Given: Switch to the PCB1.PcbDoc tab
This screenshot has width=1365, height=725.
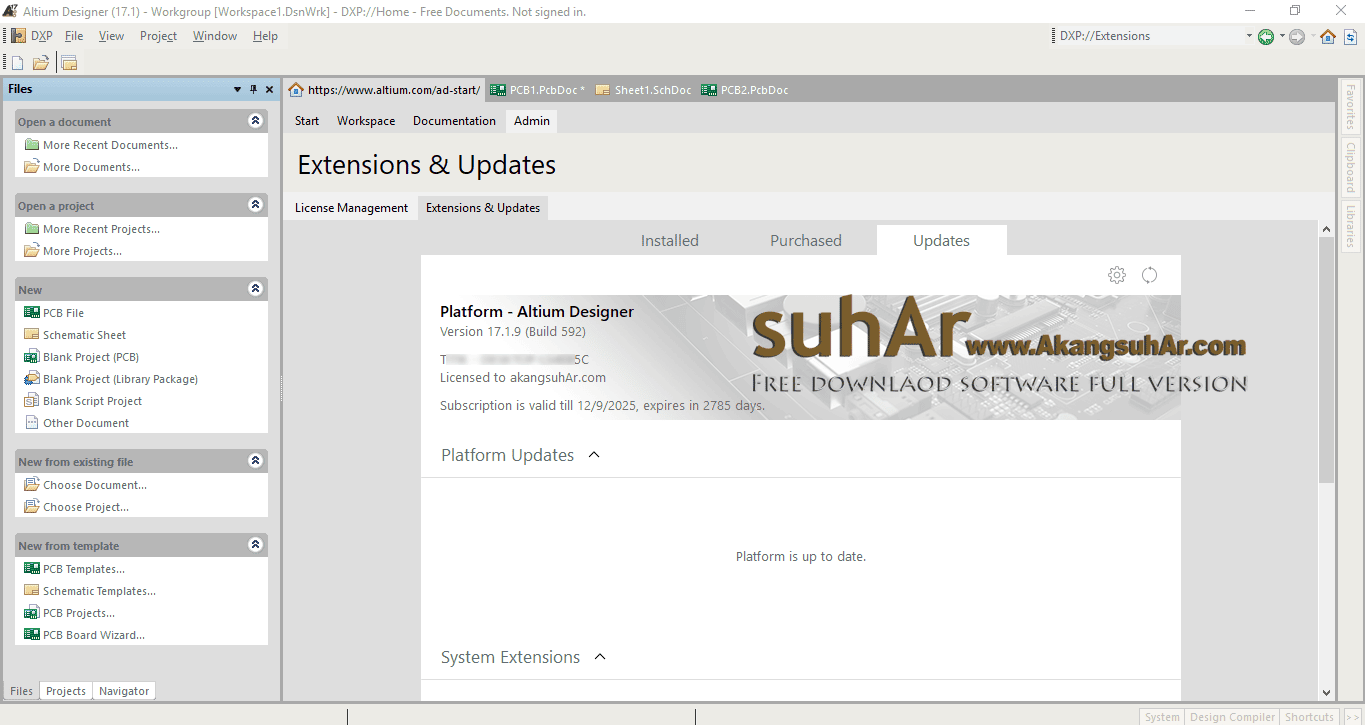Looking at the screenshot, I should (537, 90).
